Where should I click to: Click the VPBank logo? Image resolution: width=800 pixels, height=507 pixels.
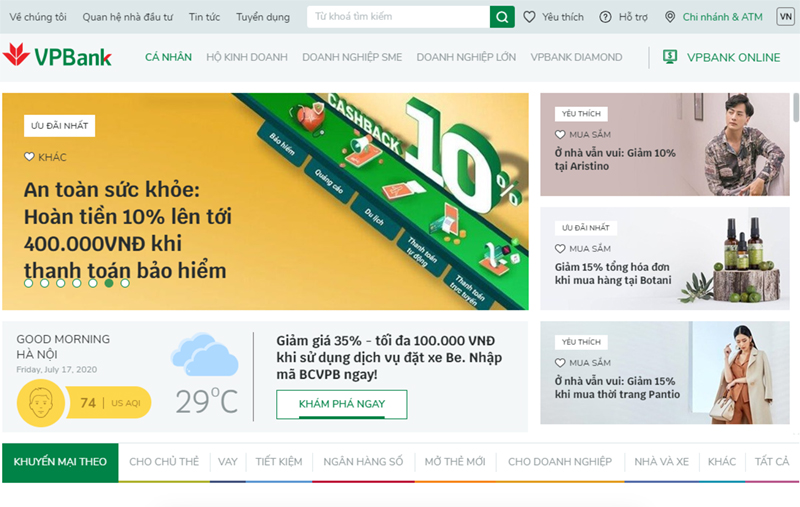click(57, 56)
